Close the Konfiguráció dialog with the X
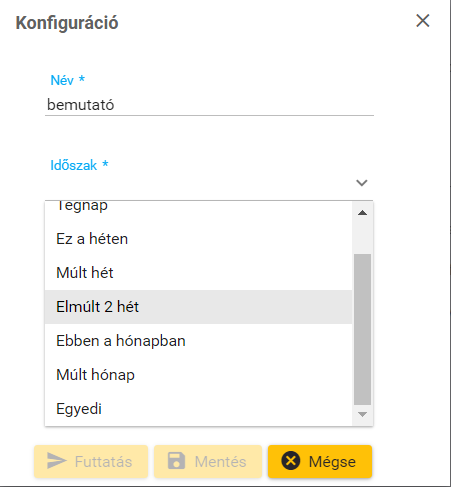Viewport: 451px width, 487px height. point(423,21)
